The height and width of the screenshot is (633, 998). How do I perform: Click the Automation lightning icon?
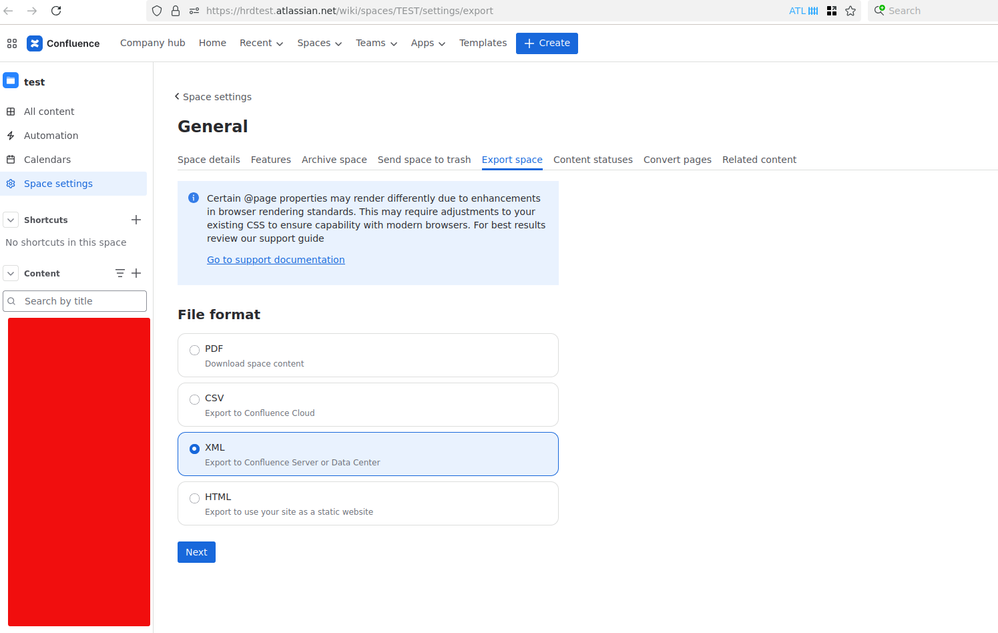[x=11, y=136]
